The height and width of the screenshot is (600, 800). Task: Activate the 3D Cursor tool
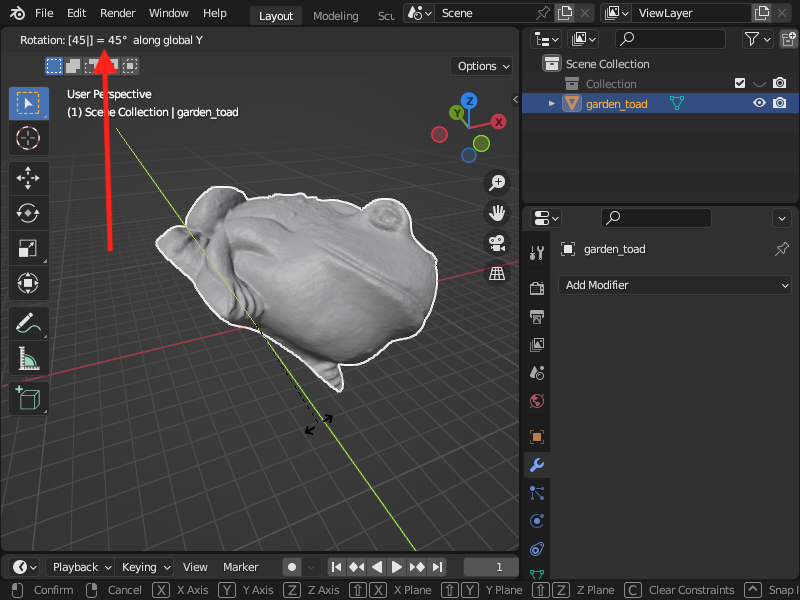29,138
